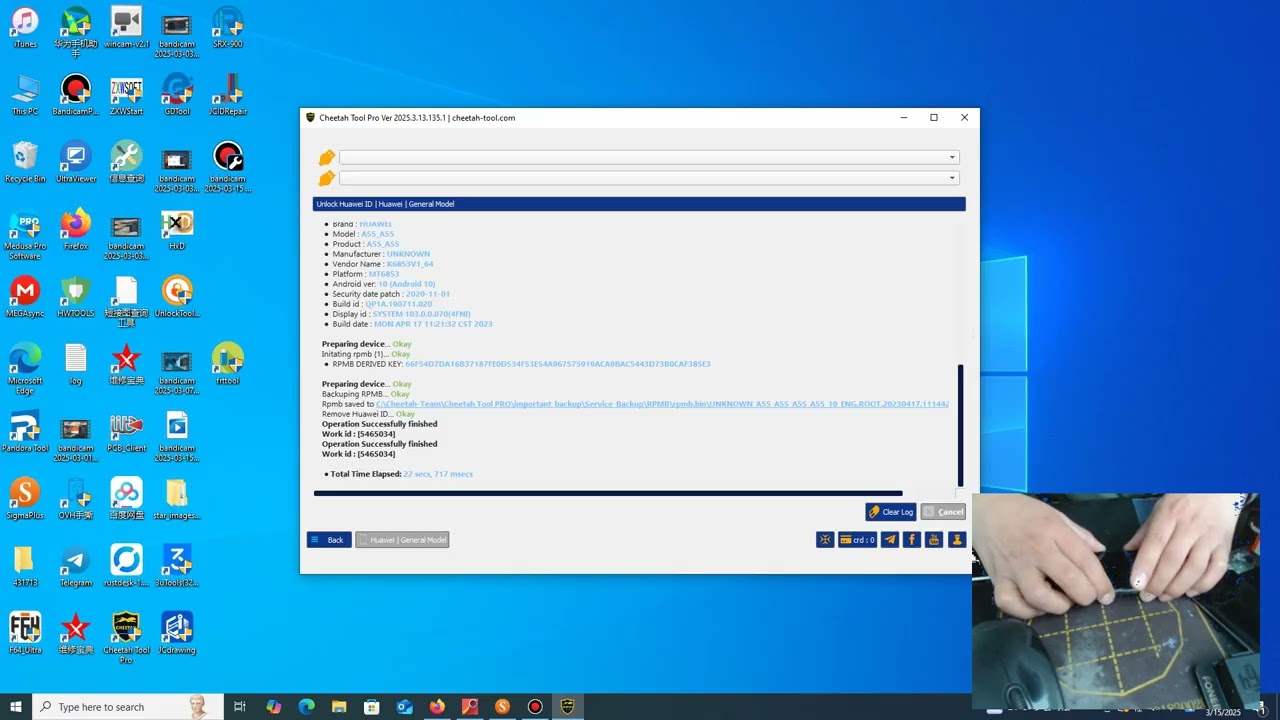This screenshot has height=720, width=1280.
Task: Open the HWTOOLS desktop shortcut
Action: click(76, 297)
